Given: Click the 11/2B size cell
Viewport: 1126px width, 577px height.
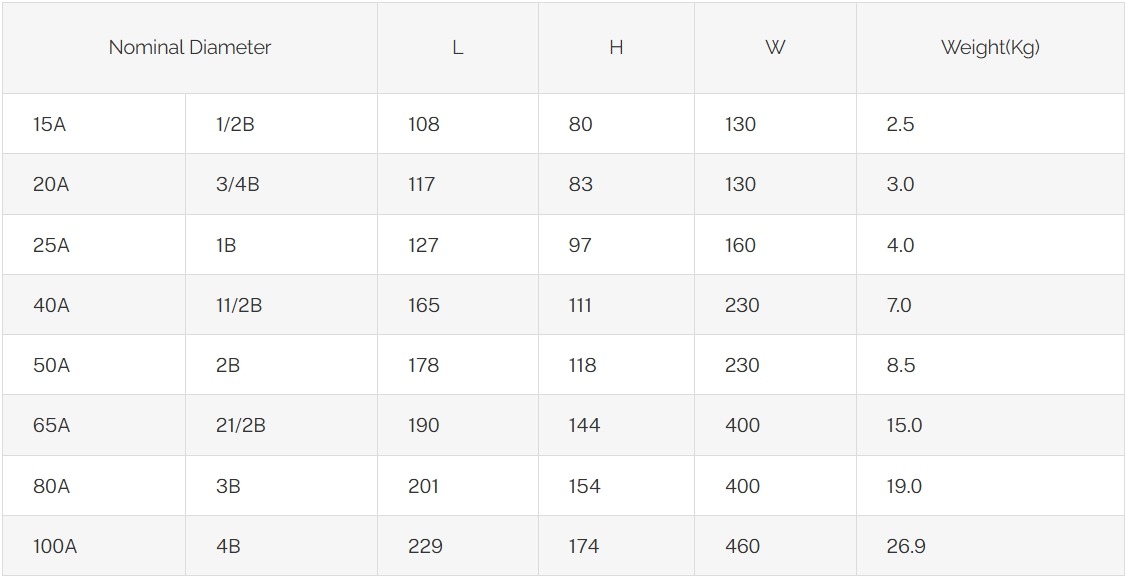Looking at the screenshot, I should coord(239,305).
